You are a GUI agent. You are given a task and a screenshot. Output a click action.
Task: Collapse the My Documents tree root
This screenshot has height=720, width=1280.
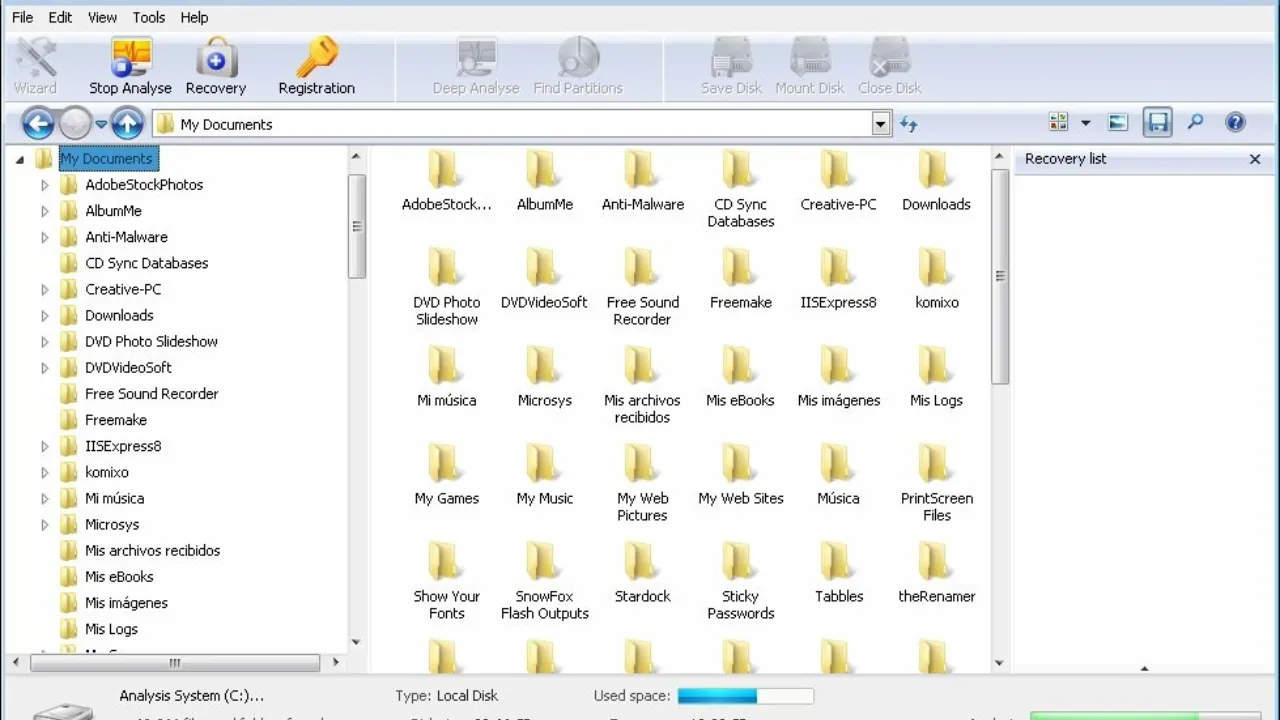click(20, 159)
